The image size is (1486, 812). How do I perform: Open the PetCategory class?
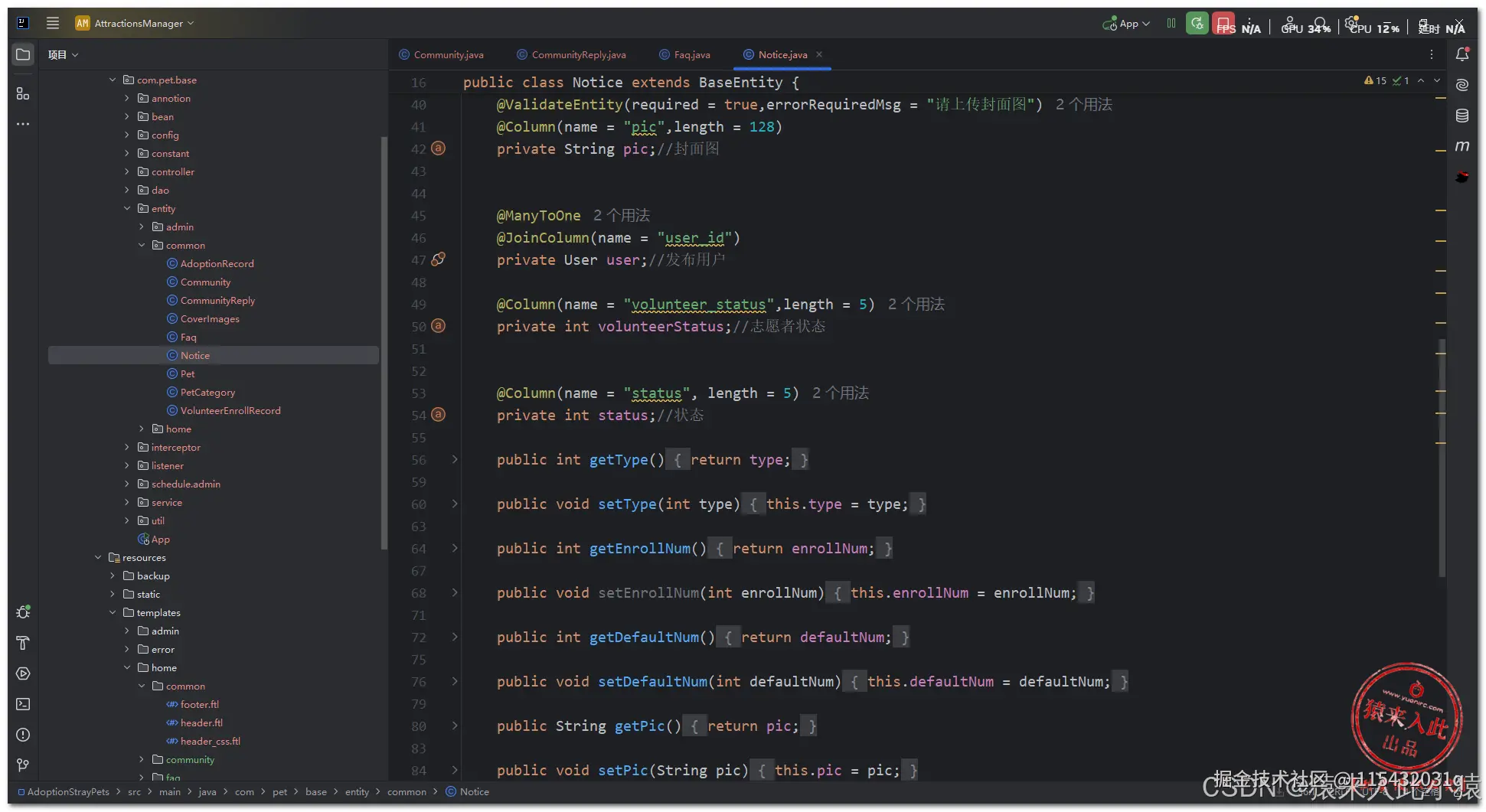click(207, 392)
